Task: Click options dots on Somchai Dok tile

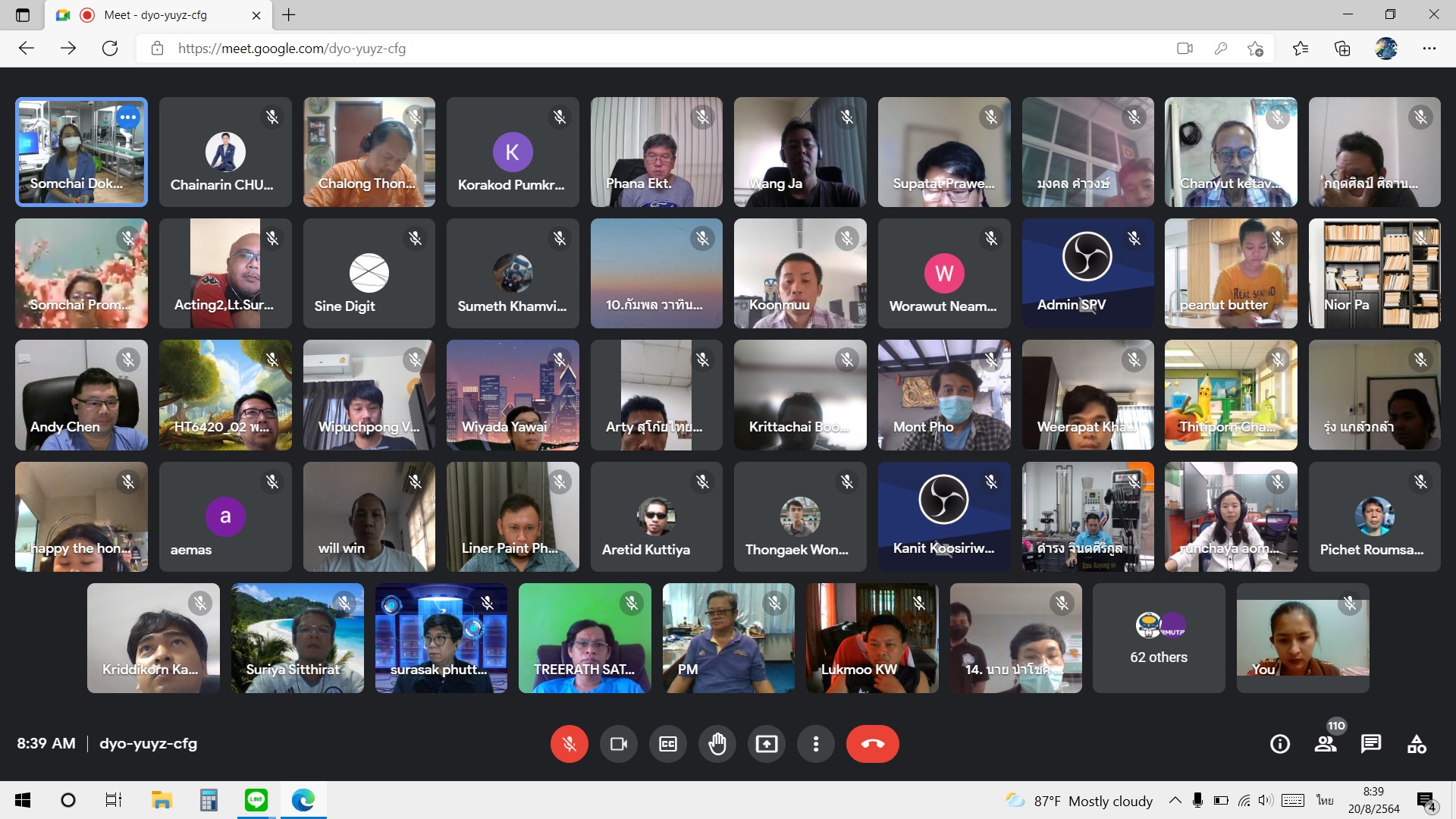Action: click(128, 117)
